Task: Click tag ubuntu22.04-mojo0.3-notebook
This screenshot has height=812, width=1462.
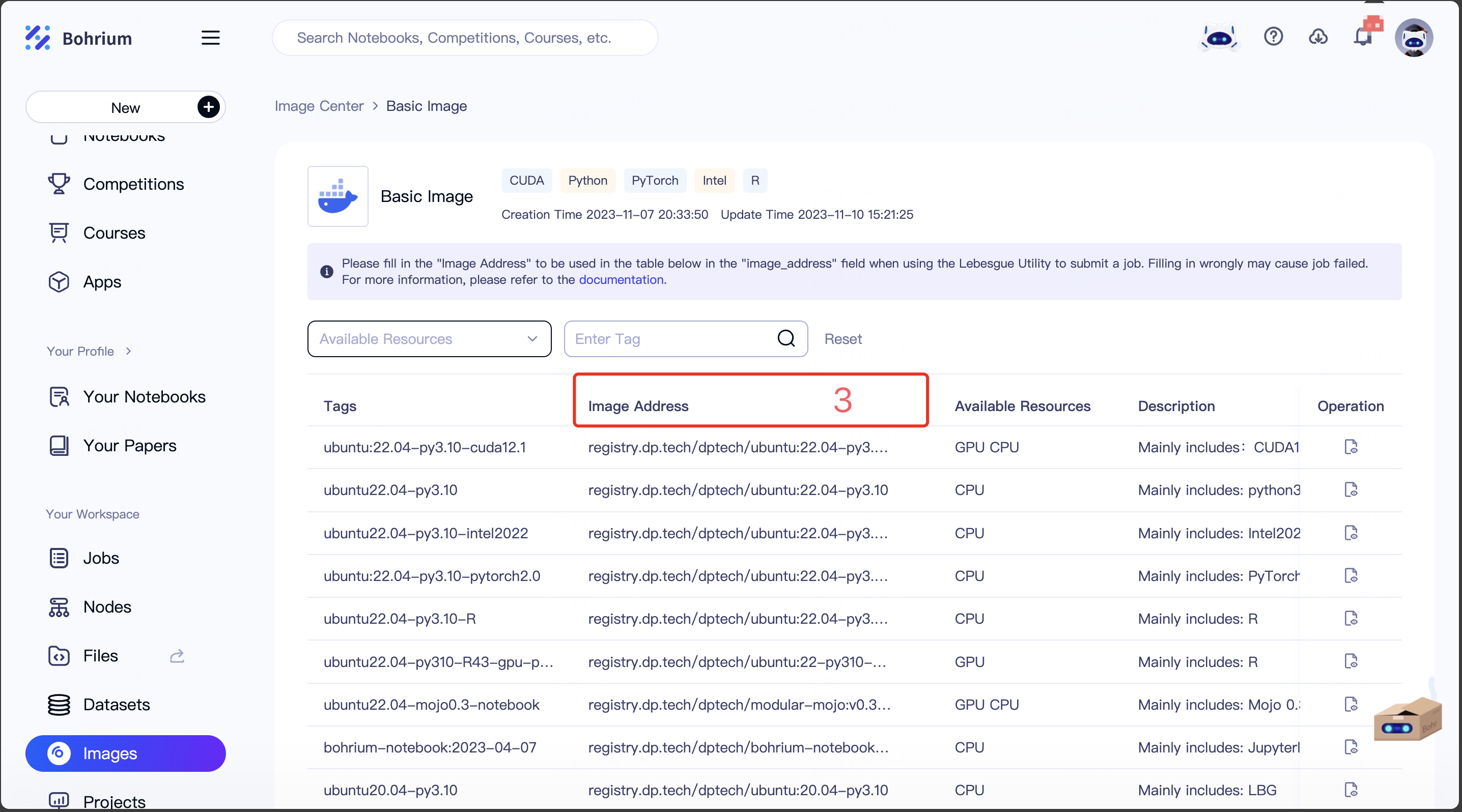Action: pos(431,704)
